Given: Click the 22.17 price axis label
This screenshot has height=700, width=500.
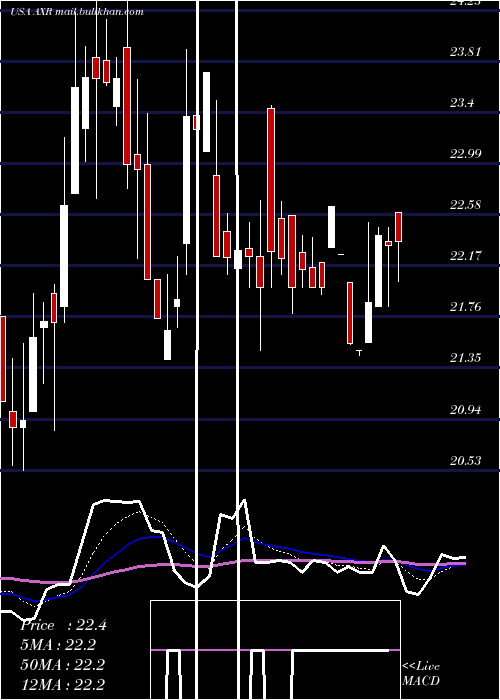Looking at the screenshot, I should (x=465, y=256).
